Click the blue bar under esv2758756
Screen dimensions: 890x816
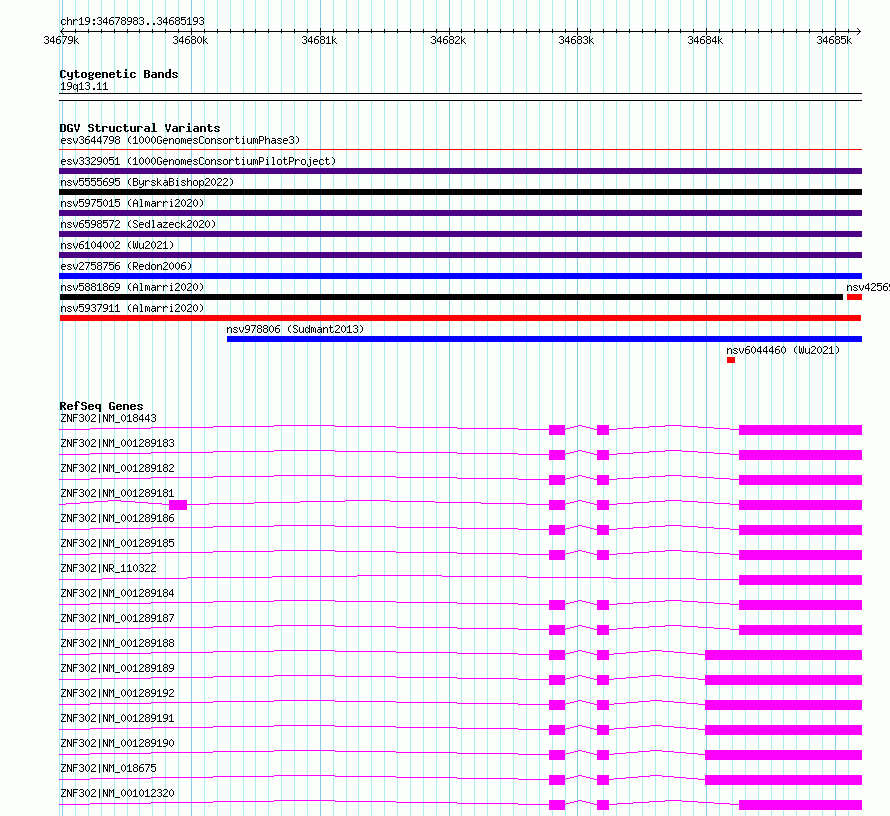460,276
